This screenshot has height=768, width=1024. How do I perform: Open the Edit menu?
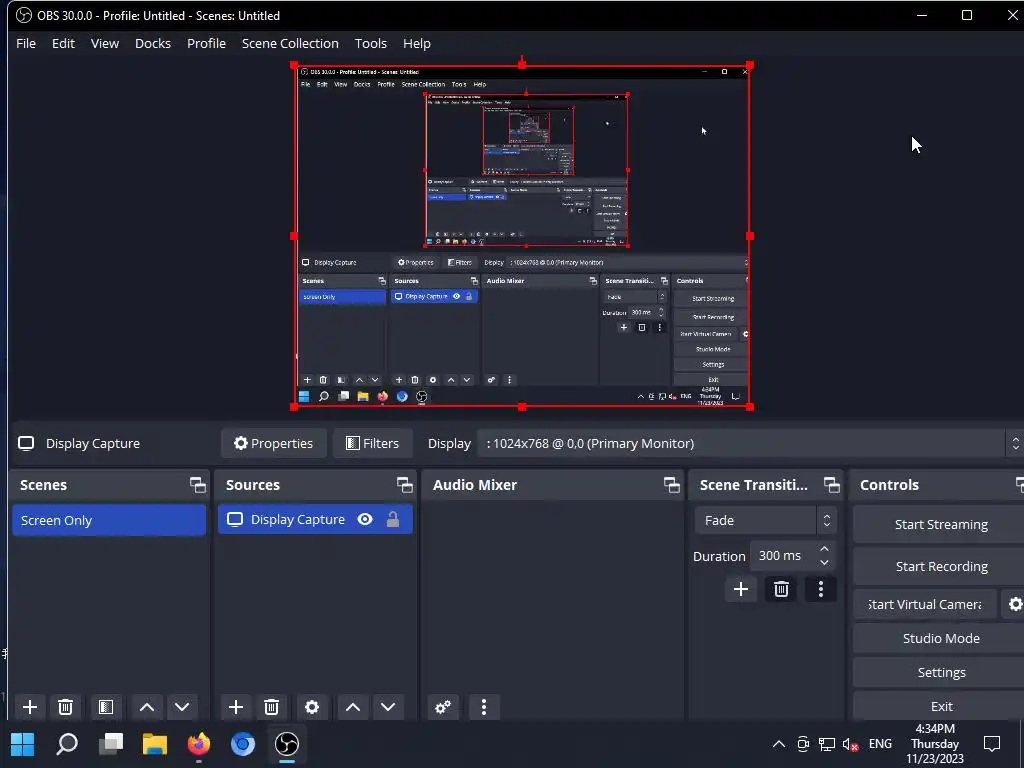click(x=63, y=43)
